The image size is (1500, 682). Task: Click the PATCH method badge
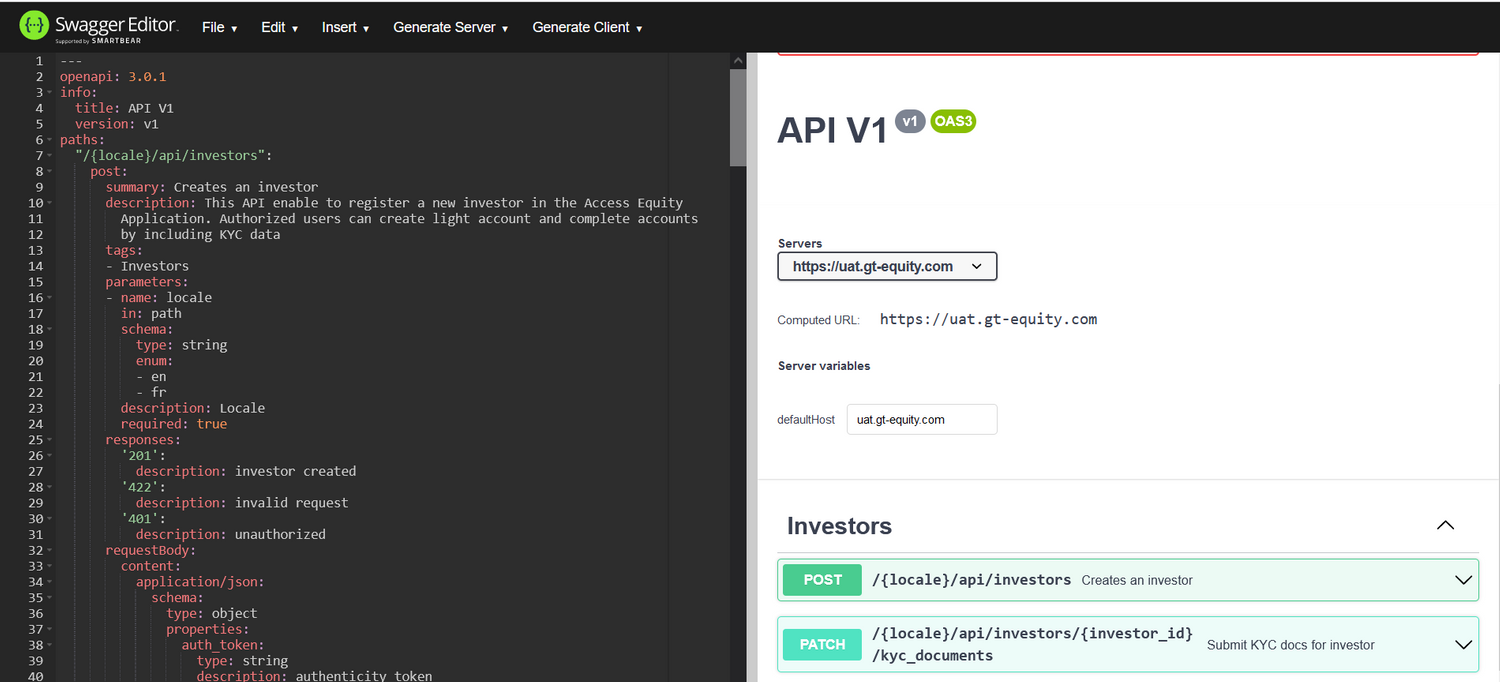[x=822, y=645]
